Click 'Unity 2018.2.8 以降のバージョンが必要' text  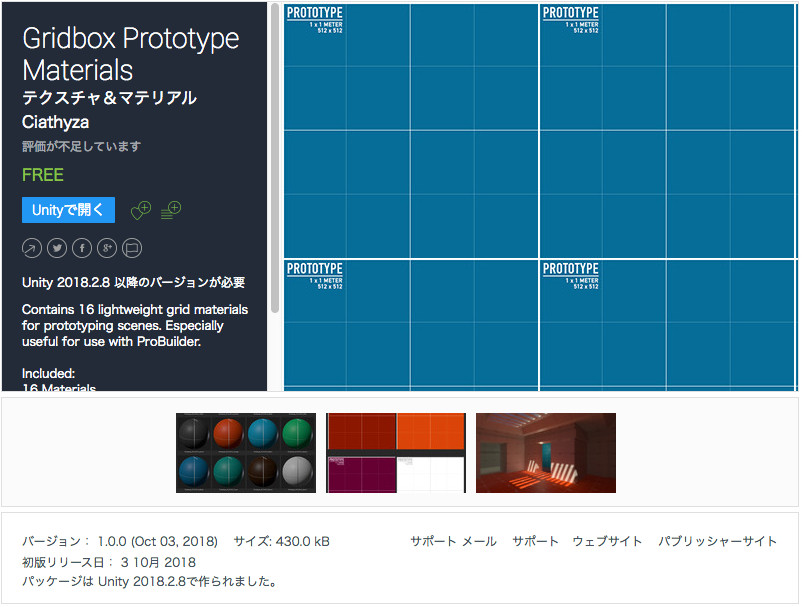click(133, 282)
